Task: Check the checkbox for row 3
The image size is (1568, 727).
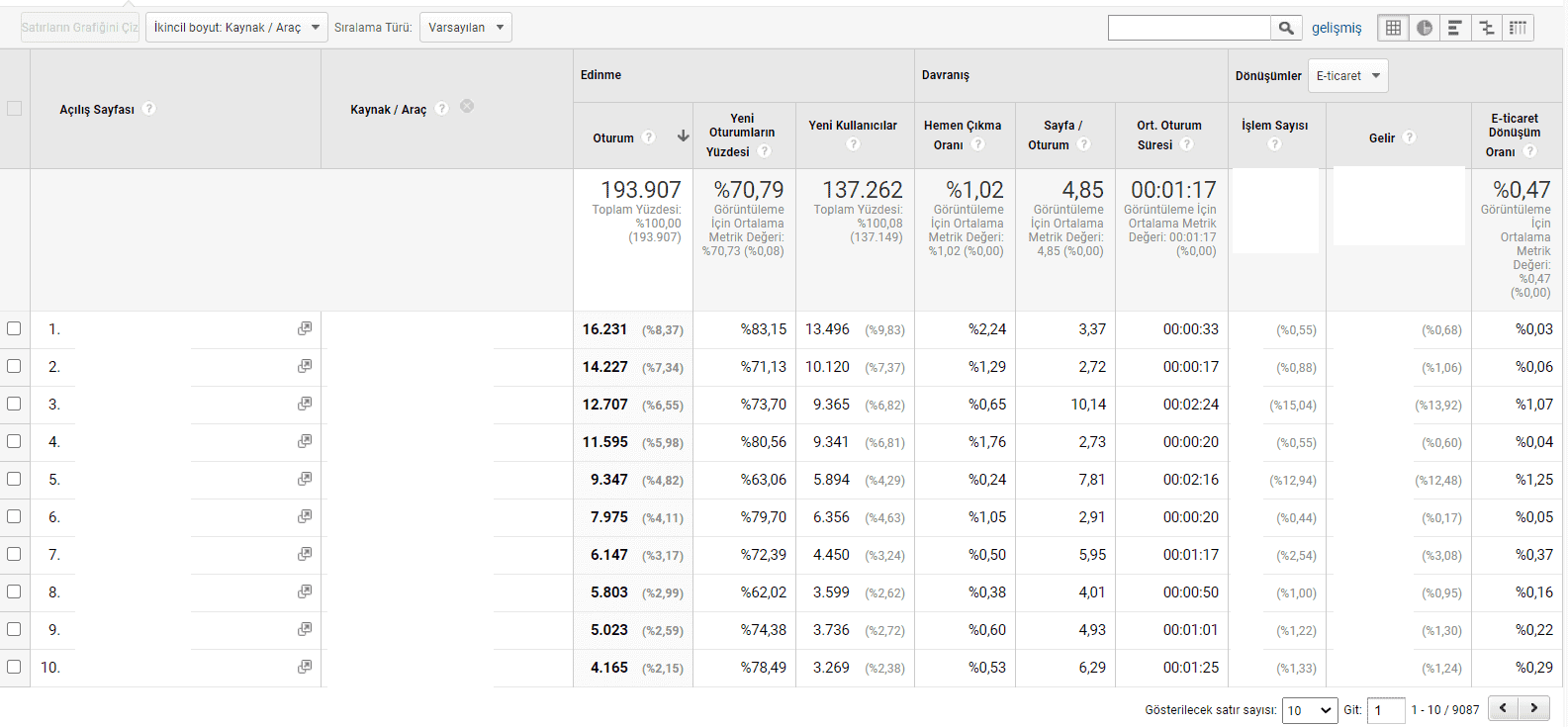Action: coord(14,404)
